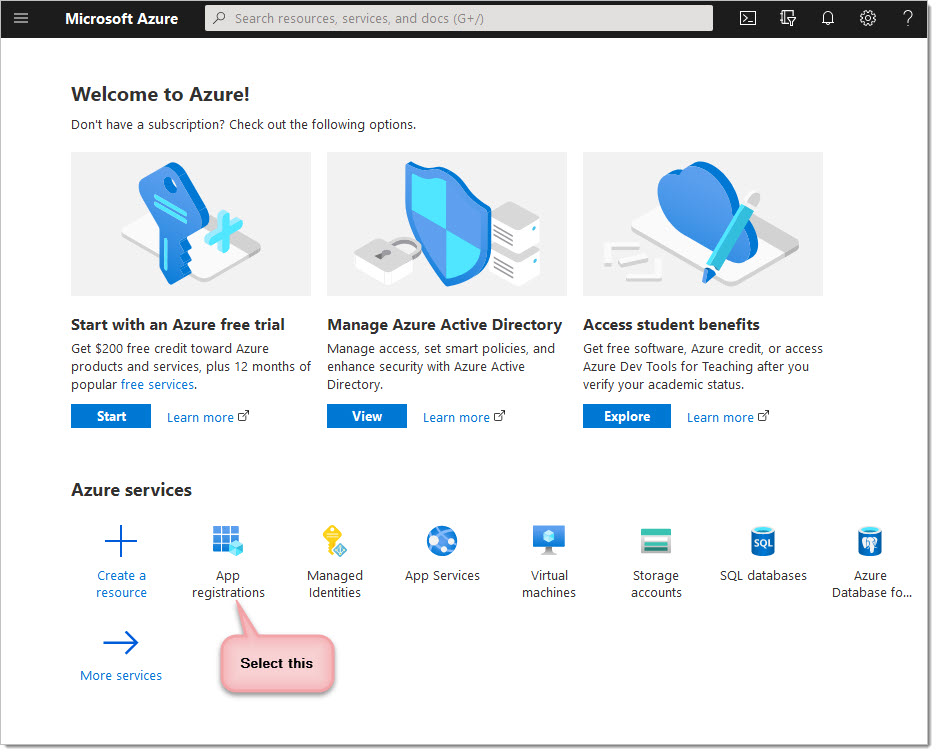Open the SQL databases icon
The height and width of the screenshot is (753, 936).
[763, 541]
